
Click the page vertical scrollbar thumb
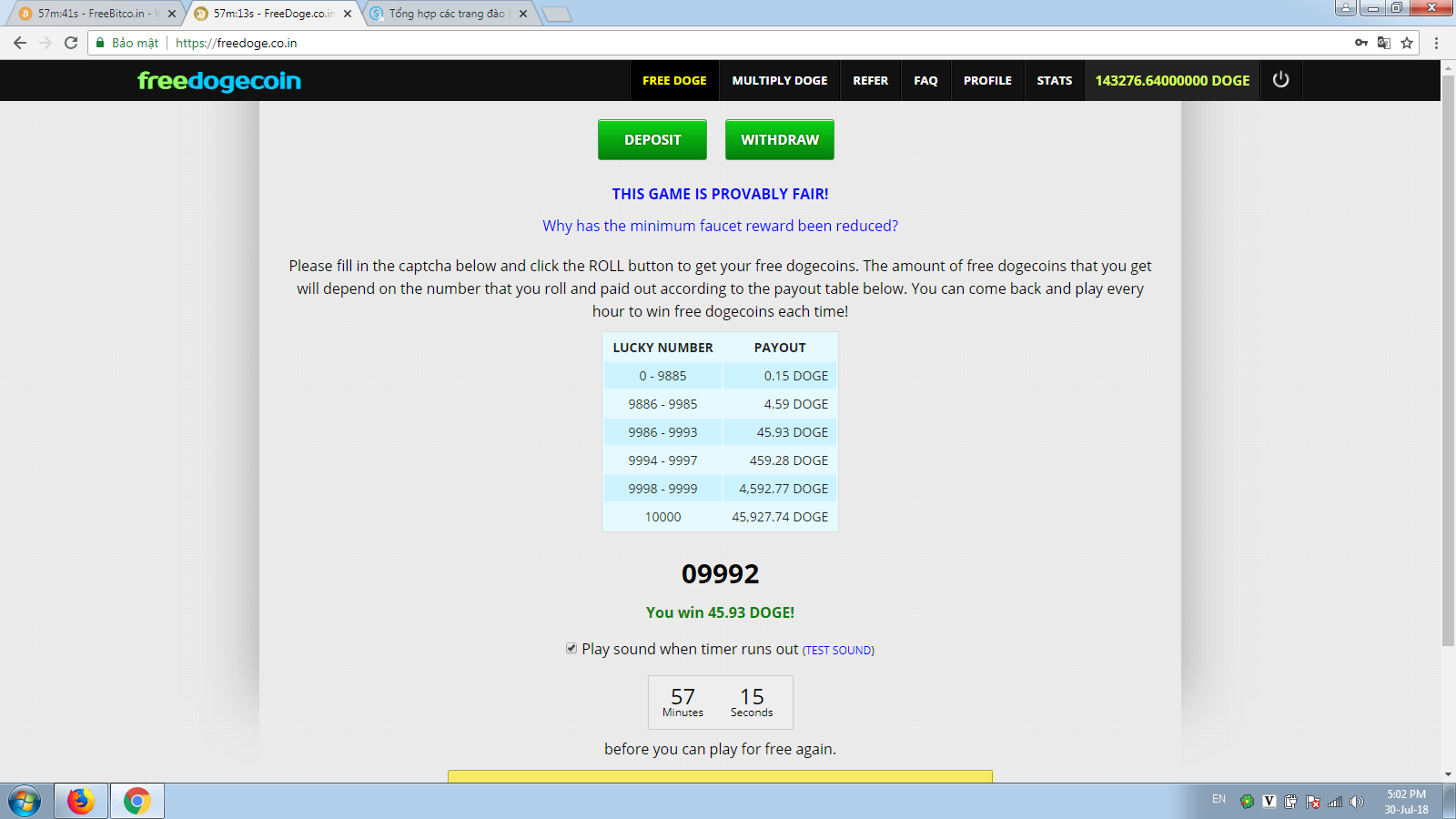tap(1448, 359)
